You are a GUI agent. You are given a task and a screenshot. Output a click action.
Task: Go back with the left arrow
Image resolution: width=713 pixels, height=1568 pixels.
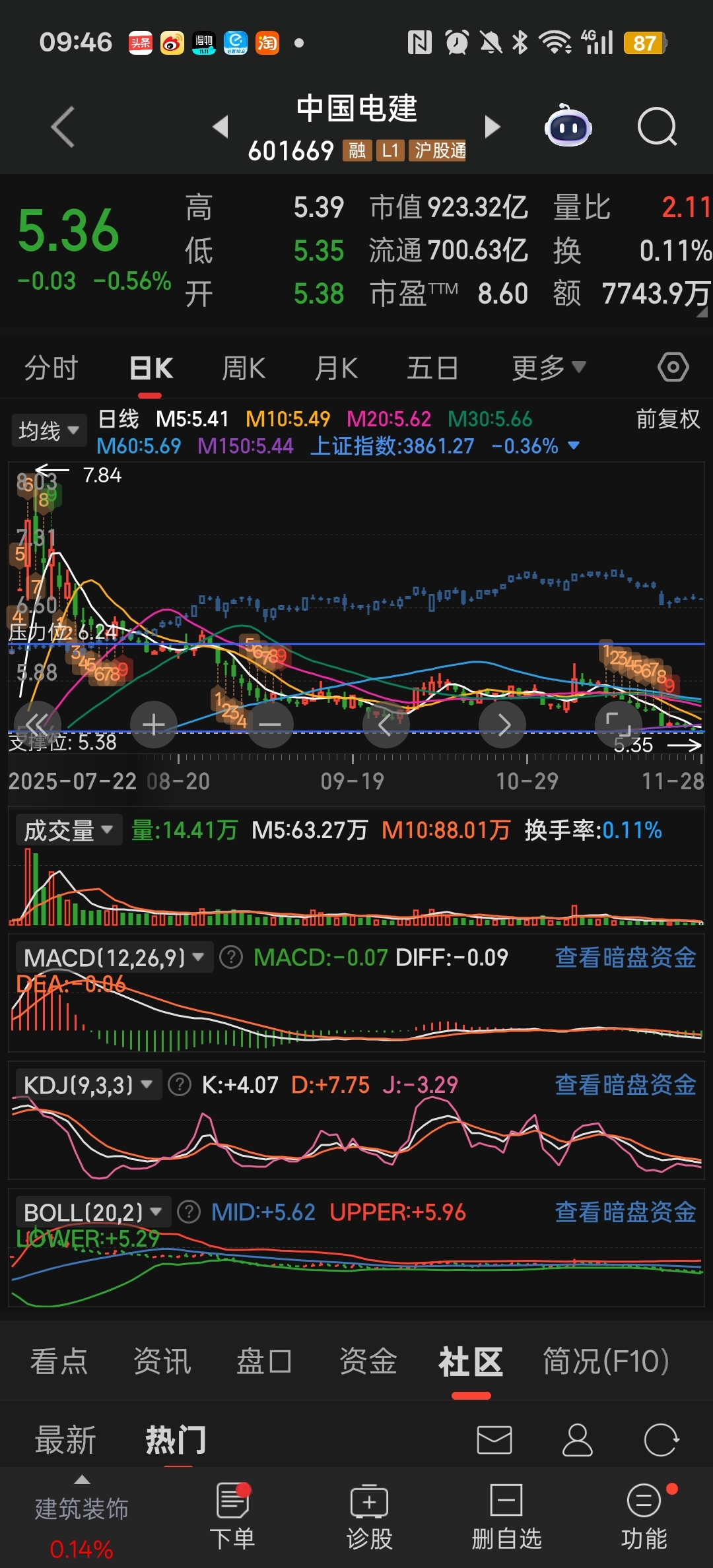[x=63, y=126]
